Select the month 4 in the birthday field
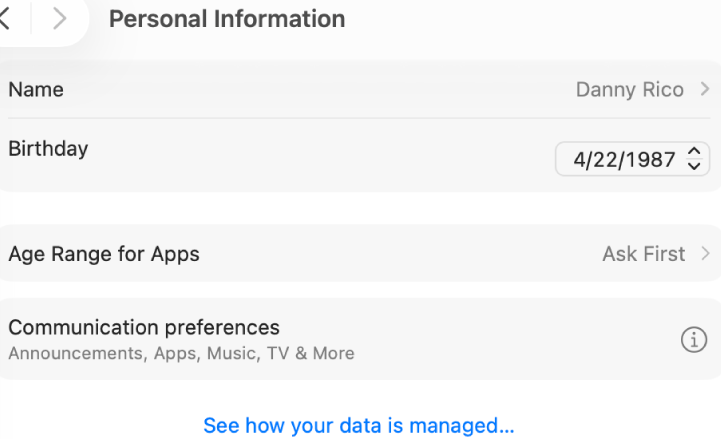This screenshot has height=439, width=721. 578,160
